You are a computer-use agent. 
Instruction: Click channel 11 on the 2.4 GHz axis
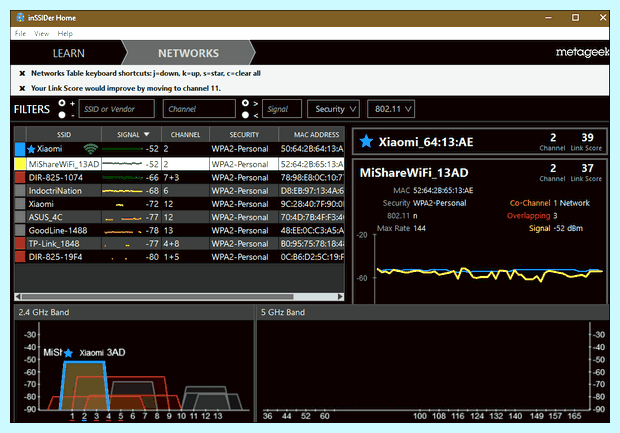tap(193, 416)
